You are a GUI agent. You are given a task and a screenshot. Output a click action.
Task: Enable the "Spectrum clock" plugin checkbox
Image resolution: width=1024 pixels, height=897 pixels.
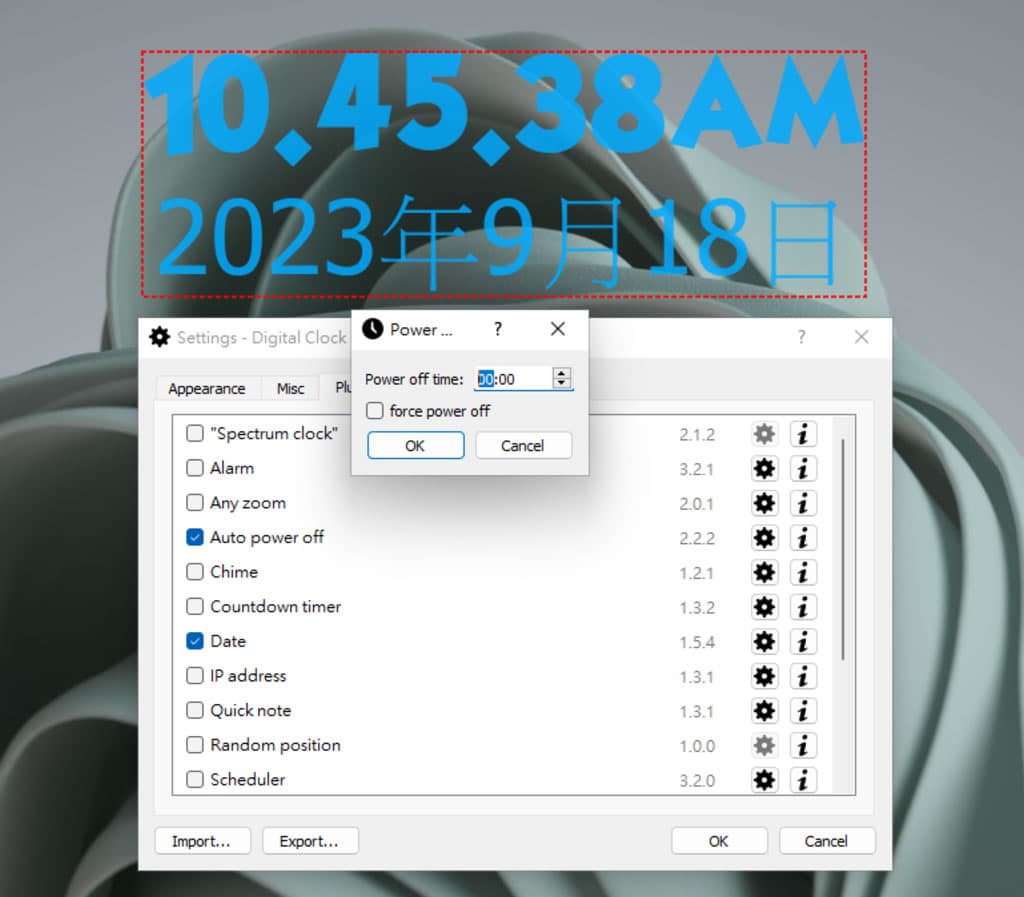[195, 433]
